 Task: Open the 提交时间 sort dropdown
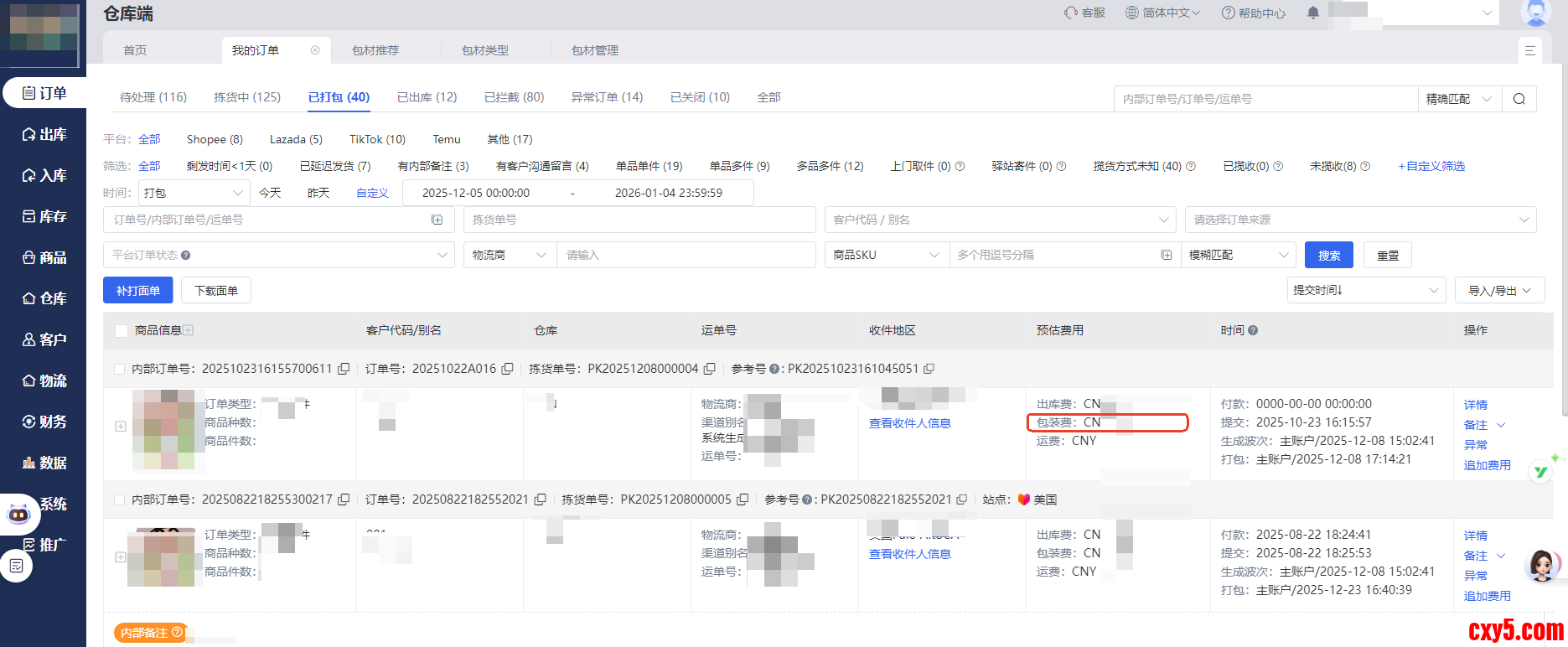(x=1365, y=290)
